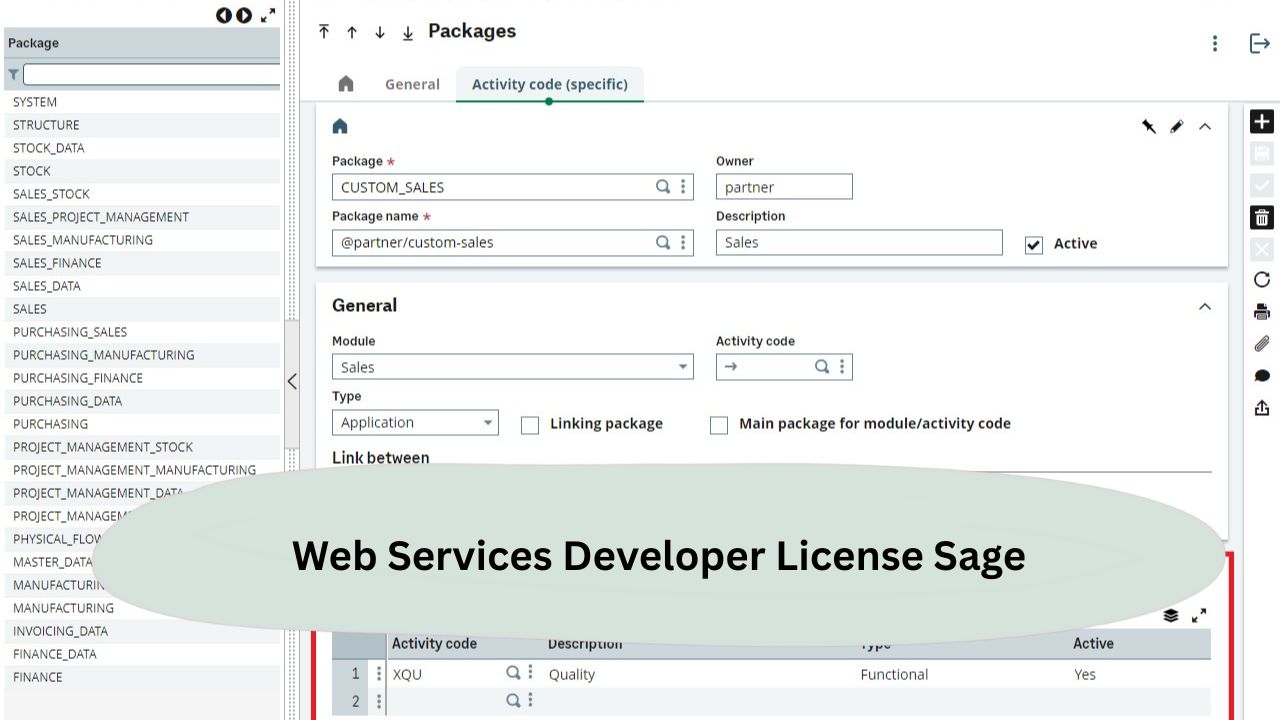Go to the last record arrow
This screenshot has height=720, width=1280.
[x=408, y=32]
